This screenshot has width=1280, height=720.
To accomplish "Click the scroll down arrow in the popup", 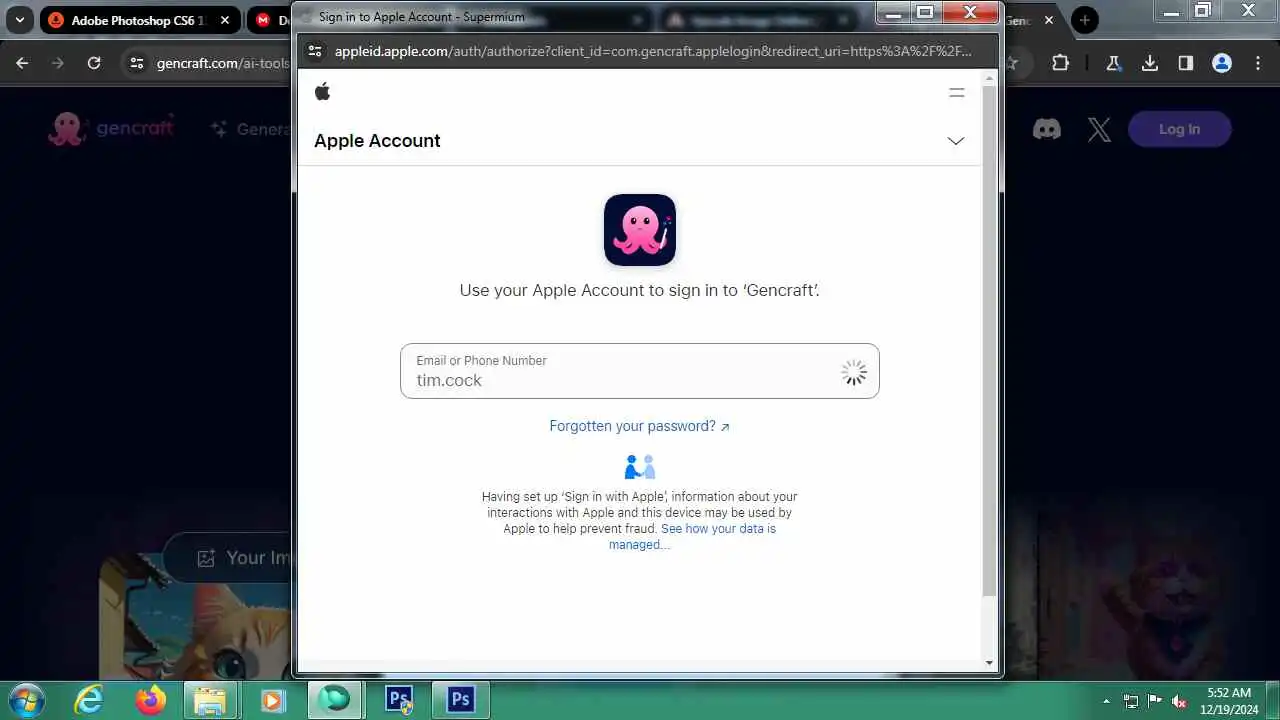I will [989, 663].
